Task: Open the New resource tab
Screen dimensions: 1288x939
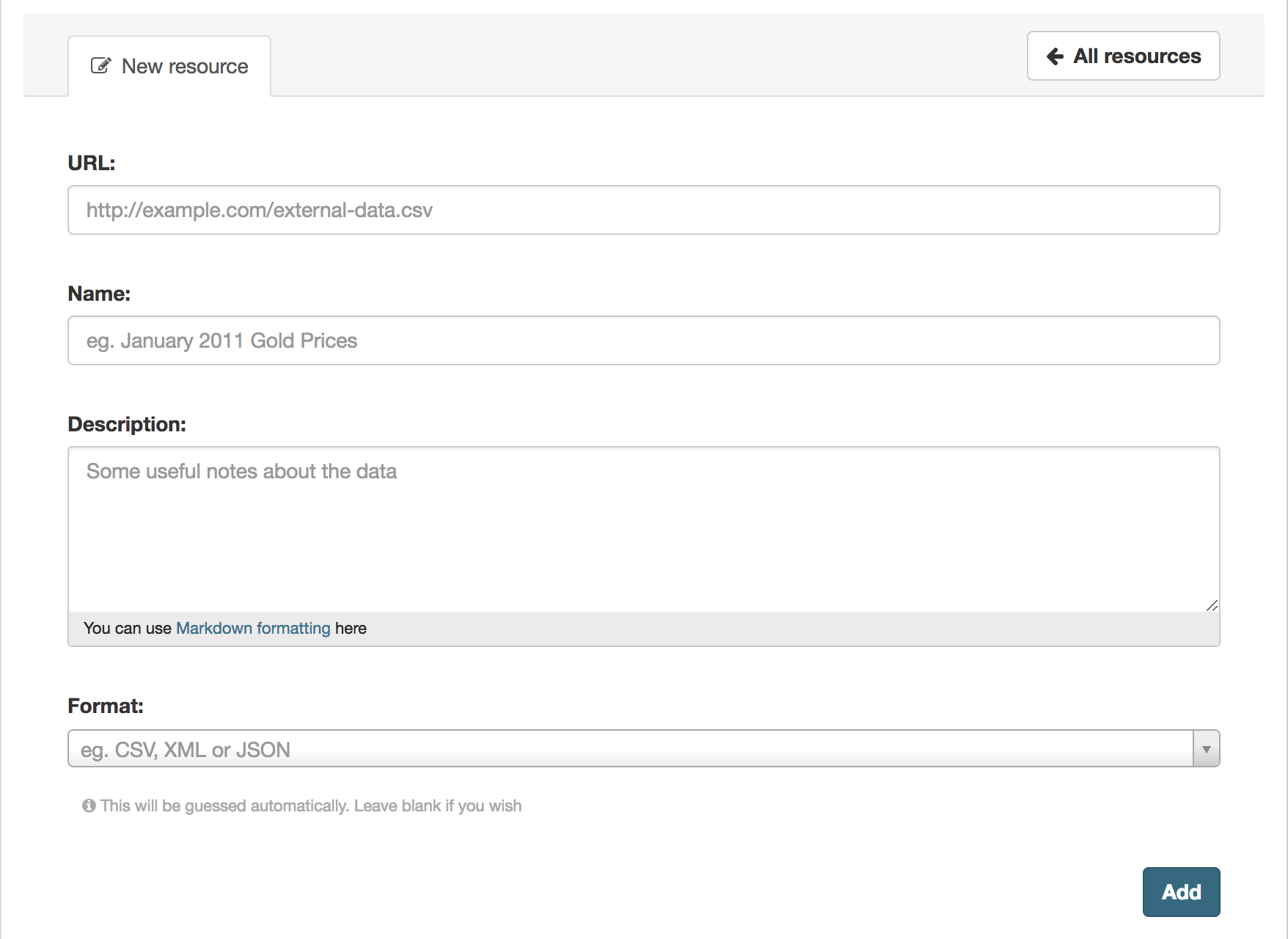Action: pyautogui.click(x=169, y=66)
